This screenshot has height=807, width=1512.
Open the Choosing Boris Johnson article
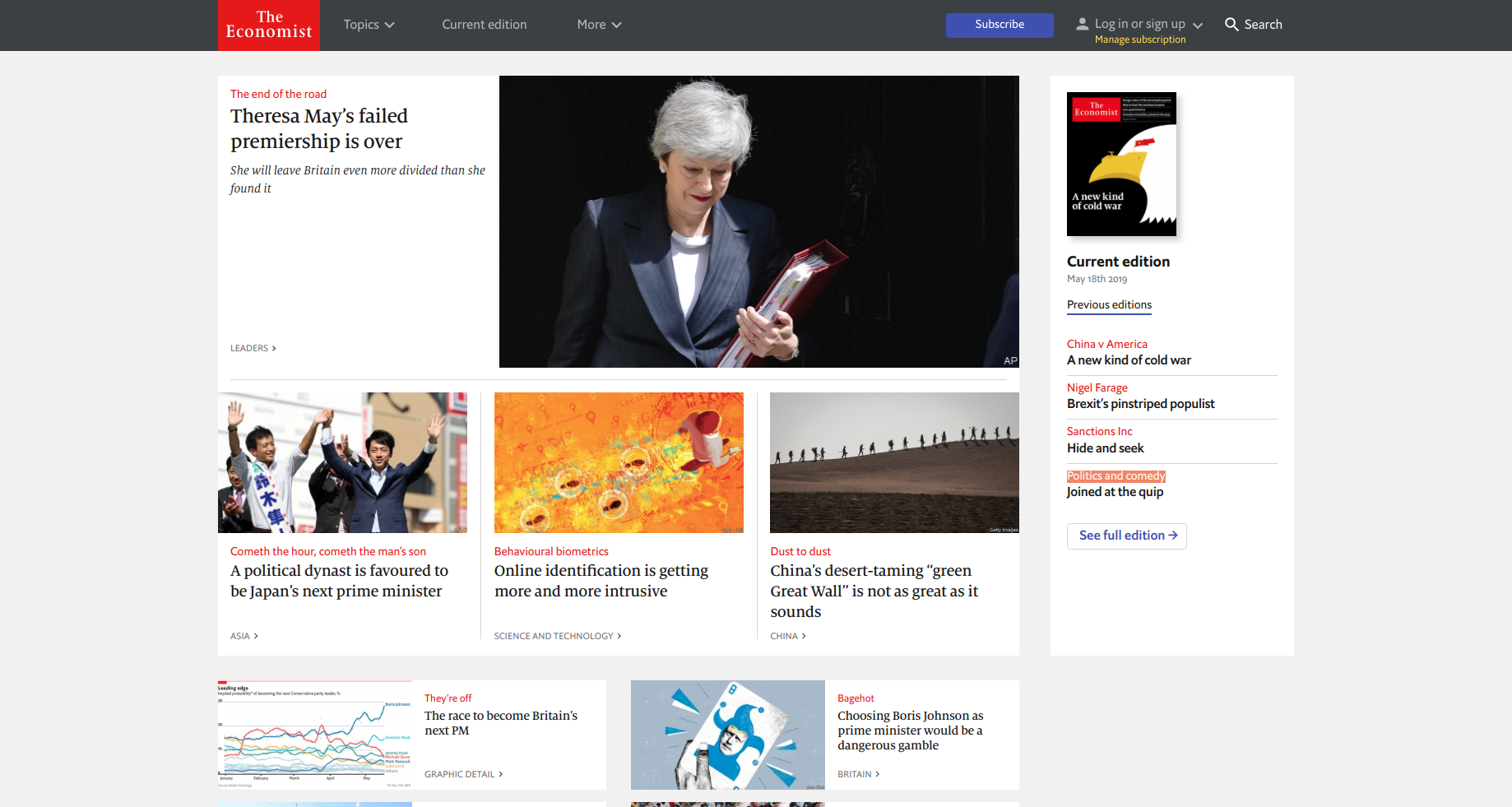point(911,730)
